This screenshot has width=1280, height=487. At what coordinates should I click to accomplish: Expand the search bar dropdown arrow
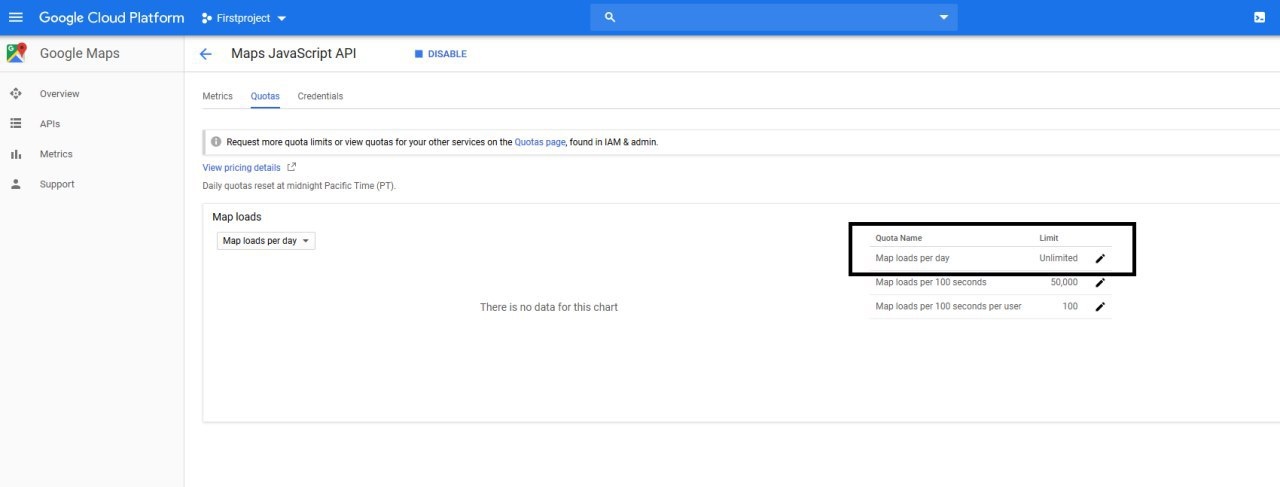click(943, 18)
